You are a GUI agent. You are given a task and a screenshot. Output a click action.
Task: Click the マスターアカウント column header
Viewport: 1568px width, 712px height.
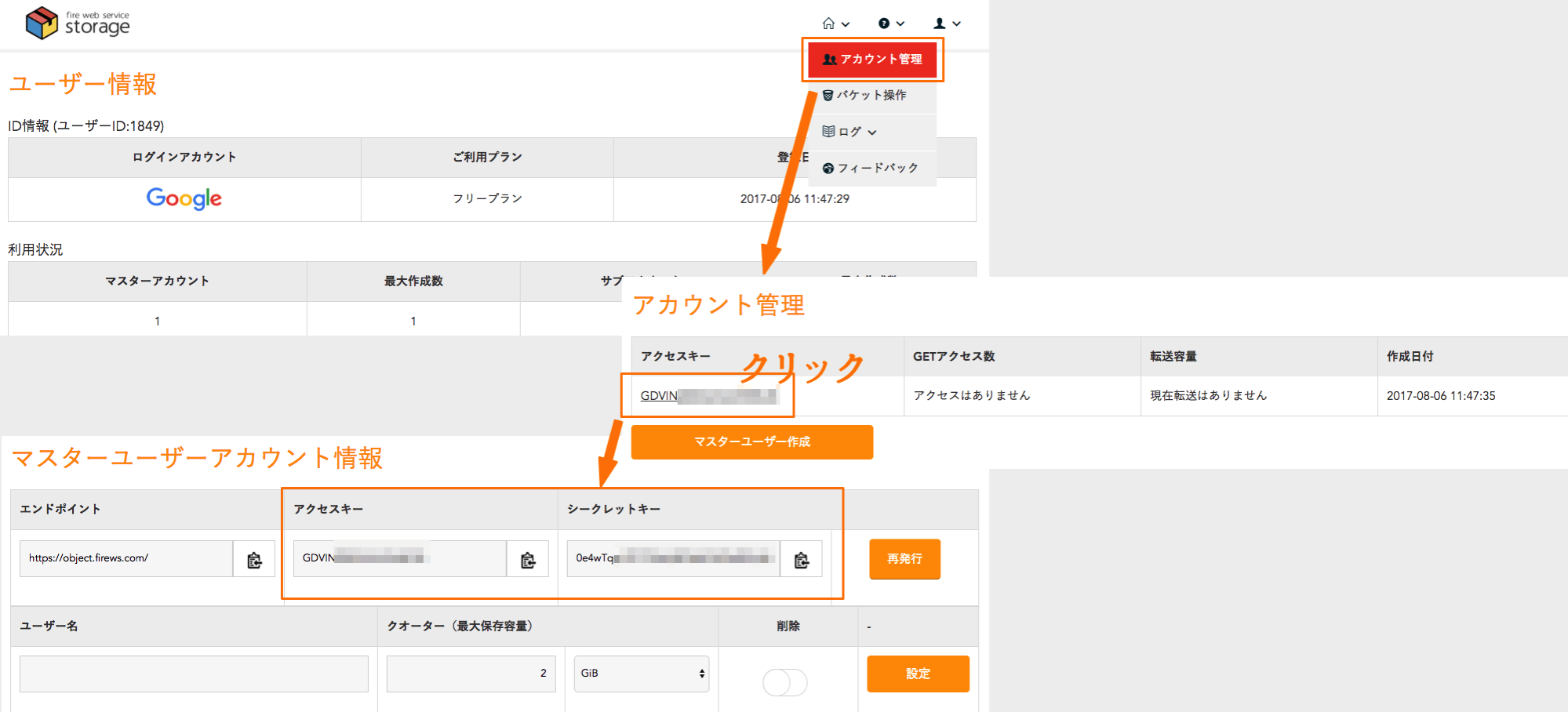click(x=158, y=282)
